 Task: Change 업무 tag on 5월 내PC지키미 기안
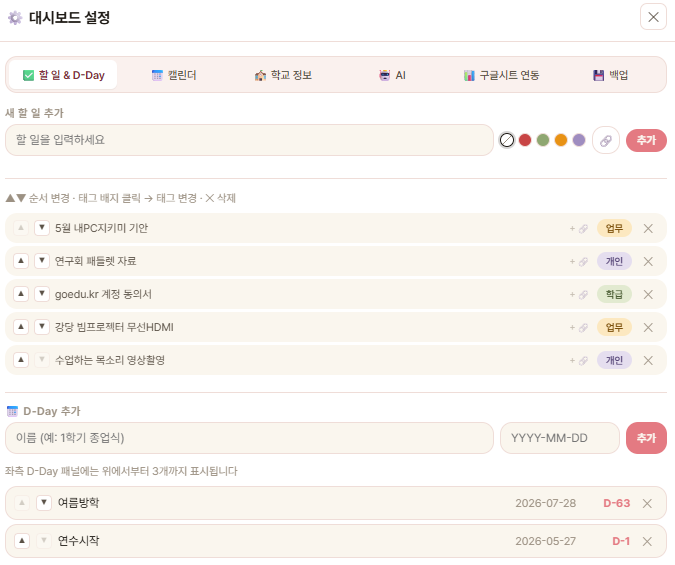[614, 228]
